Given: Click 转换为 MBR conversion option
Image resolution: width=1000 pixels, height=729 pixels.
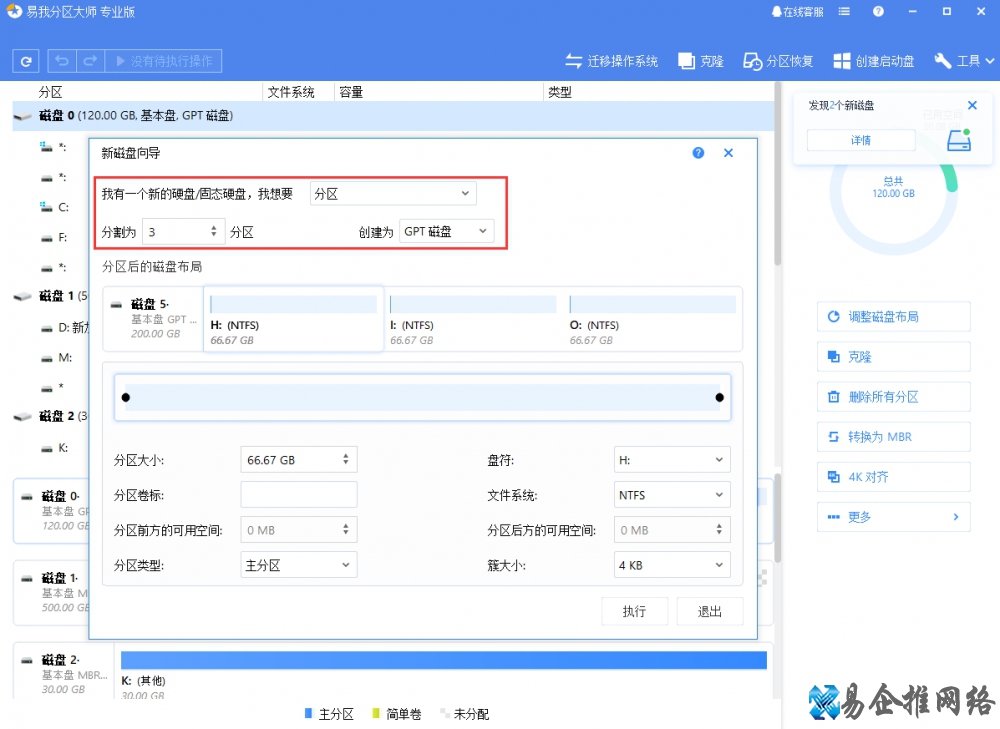Looking at the screenshot, I should pos(893,436).
